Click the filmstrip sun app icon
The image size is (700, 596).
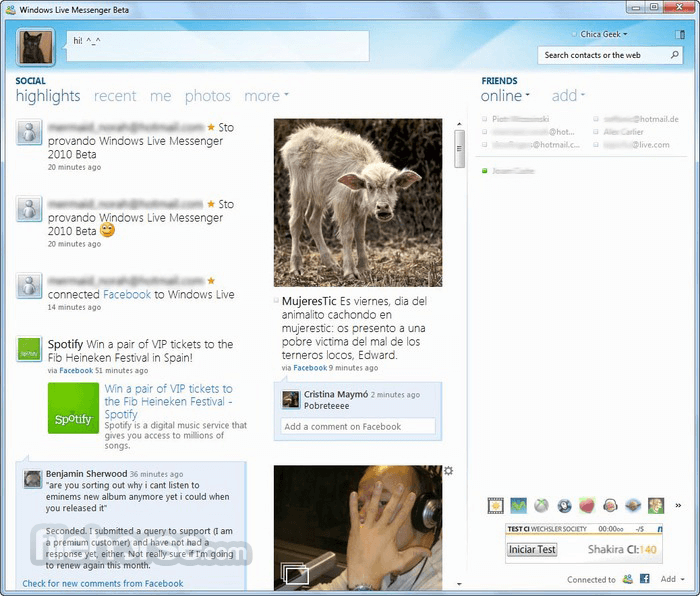pyautogui.click(x=496, y=506)
